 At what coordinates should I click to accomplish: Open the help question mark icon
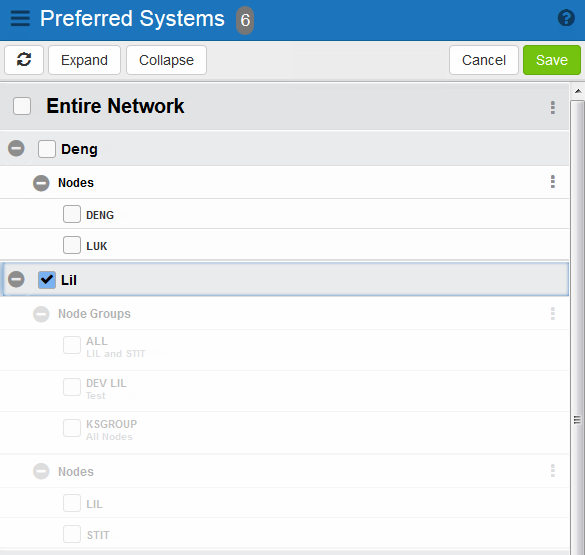(x=566, y=18)
